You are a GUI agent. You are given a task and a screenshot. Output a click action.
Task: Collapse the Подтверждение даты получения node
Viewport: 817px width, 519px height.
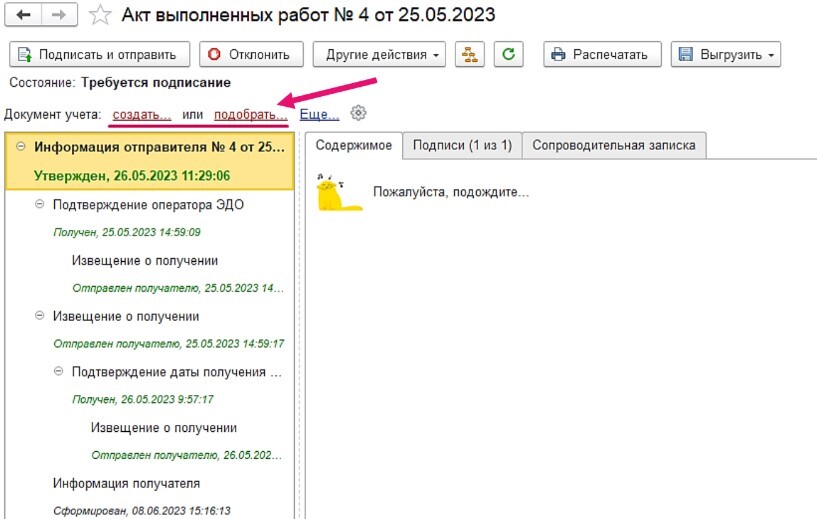pyautogui.click(x=58, y=371)
